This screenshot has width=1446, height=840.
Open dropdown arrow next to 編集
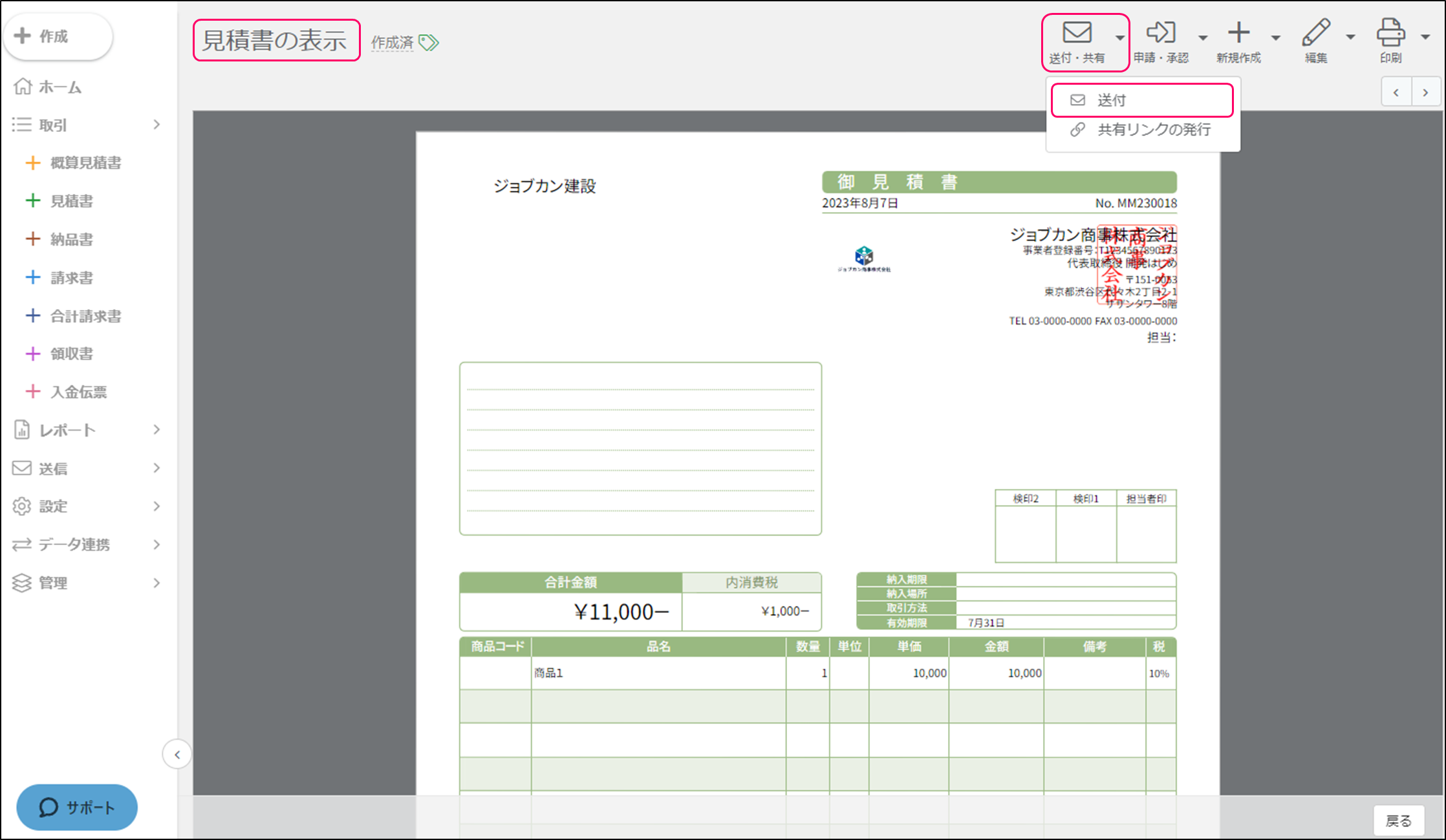pos(1350,37)
